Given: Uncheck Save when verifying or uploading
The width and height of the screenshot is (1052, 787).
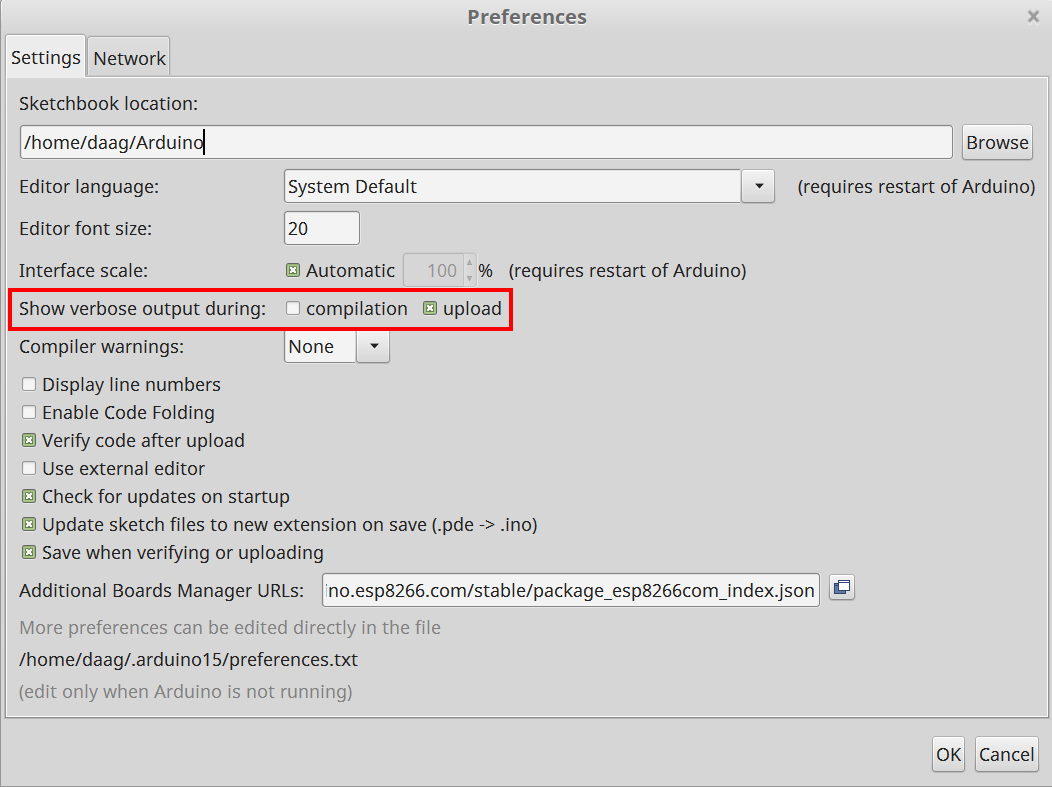Looking at the screenshot, I should pos(29,553).
